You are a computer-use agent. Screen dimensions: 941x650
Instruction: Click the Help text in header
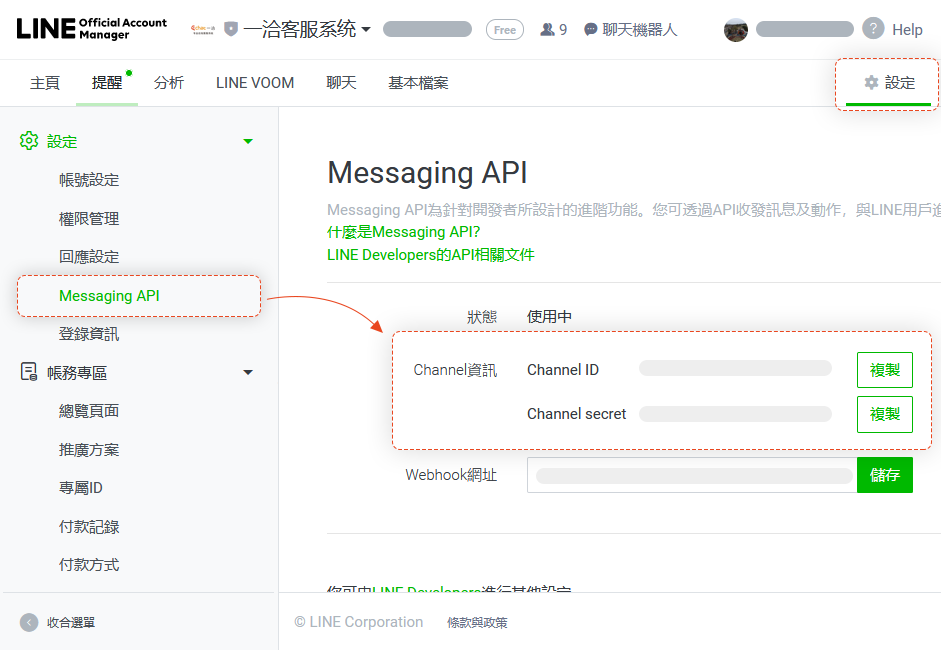click(x=907, y=29)
